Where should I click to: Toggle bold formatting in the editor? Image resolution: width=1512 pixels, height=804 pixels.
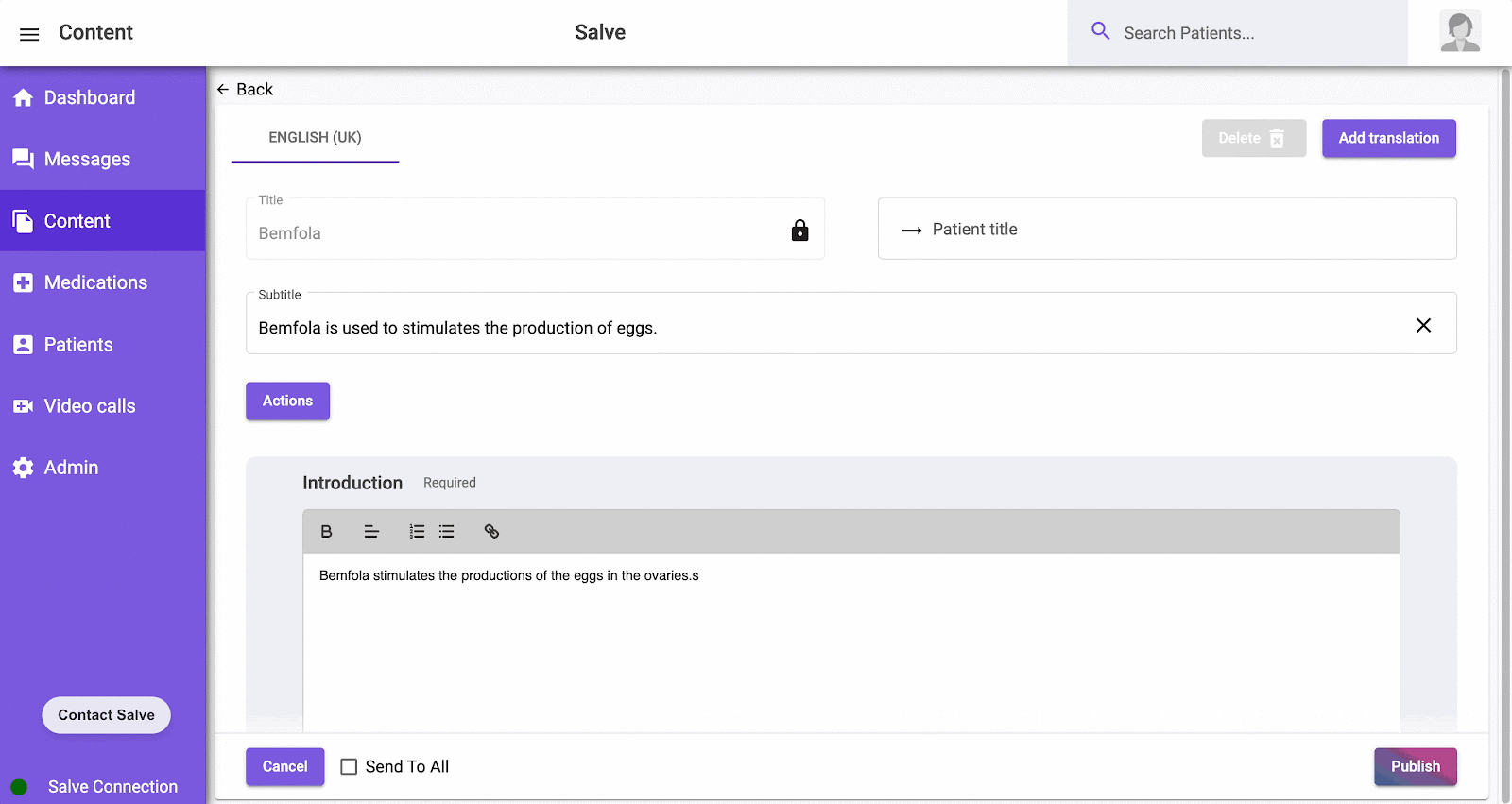tap(326, 531)
